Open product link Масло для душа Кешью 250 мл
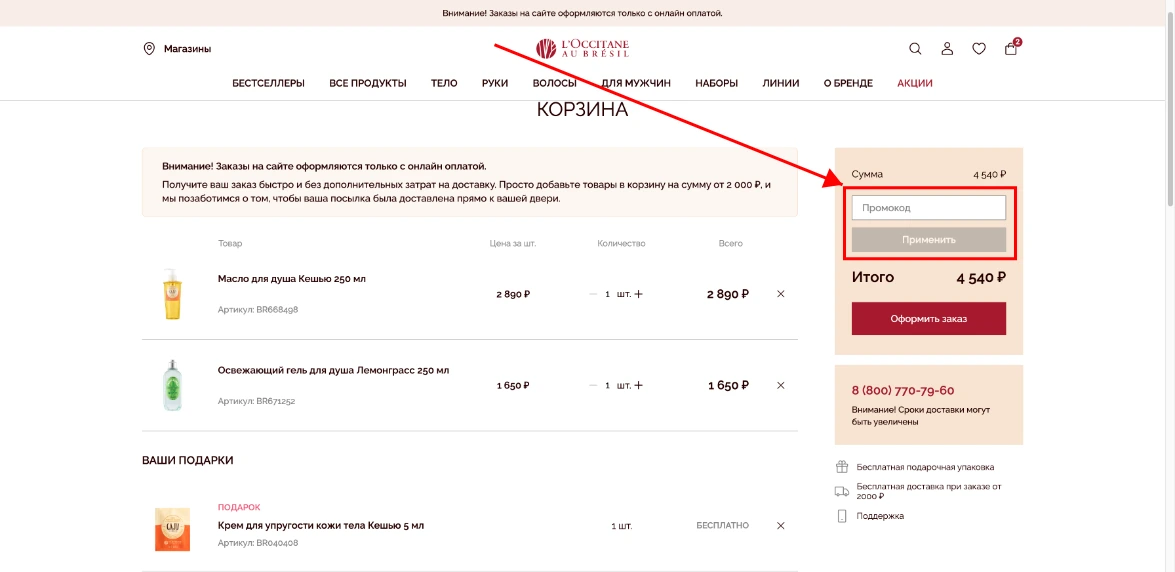The image size is (1175, 572). (292, 279)
